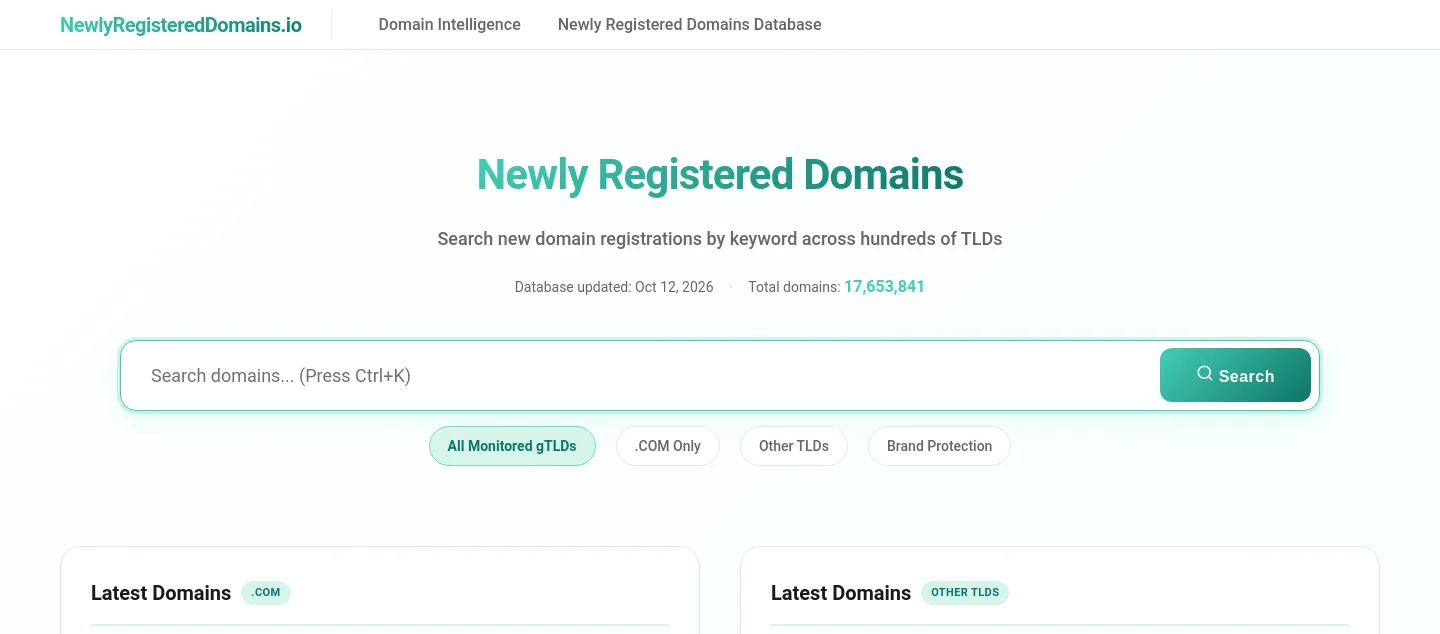Click the .COM badge beside Latest Domains
Image resolution: width=1440 pixels, height=634 pixels.
(266, 593)
